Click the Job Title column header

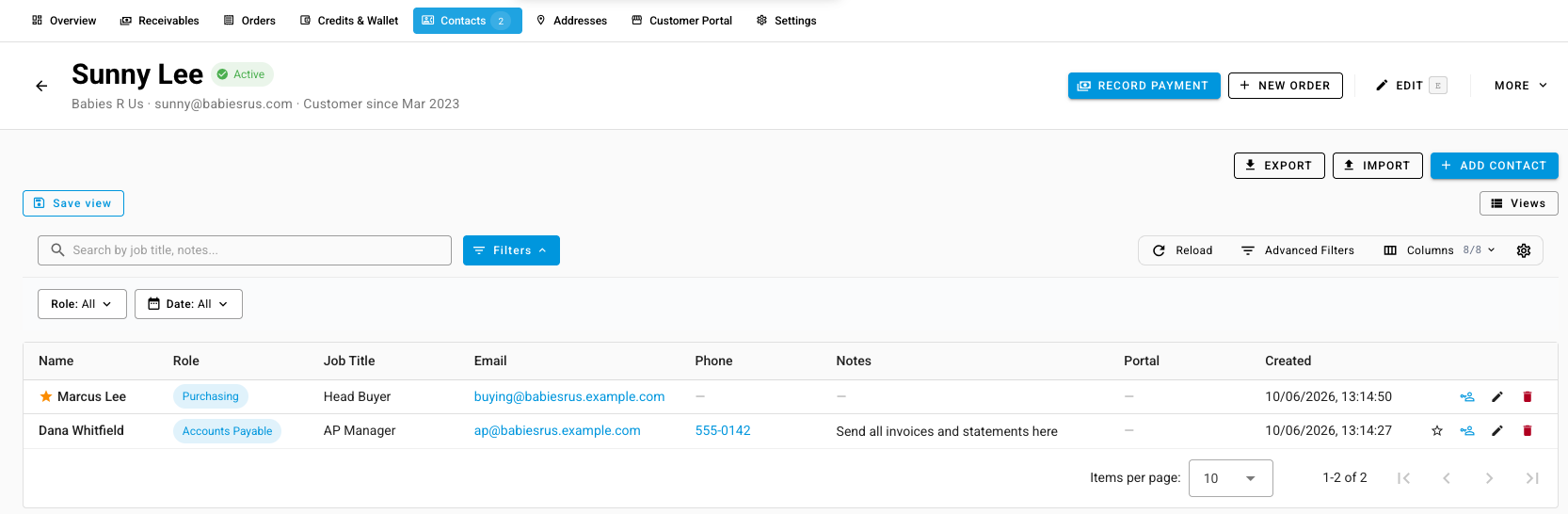pos(349,361)
